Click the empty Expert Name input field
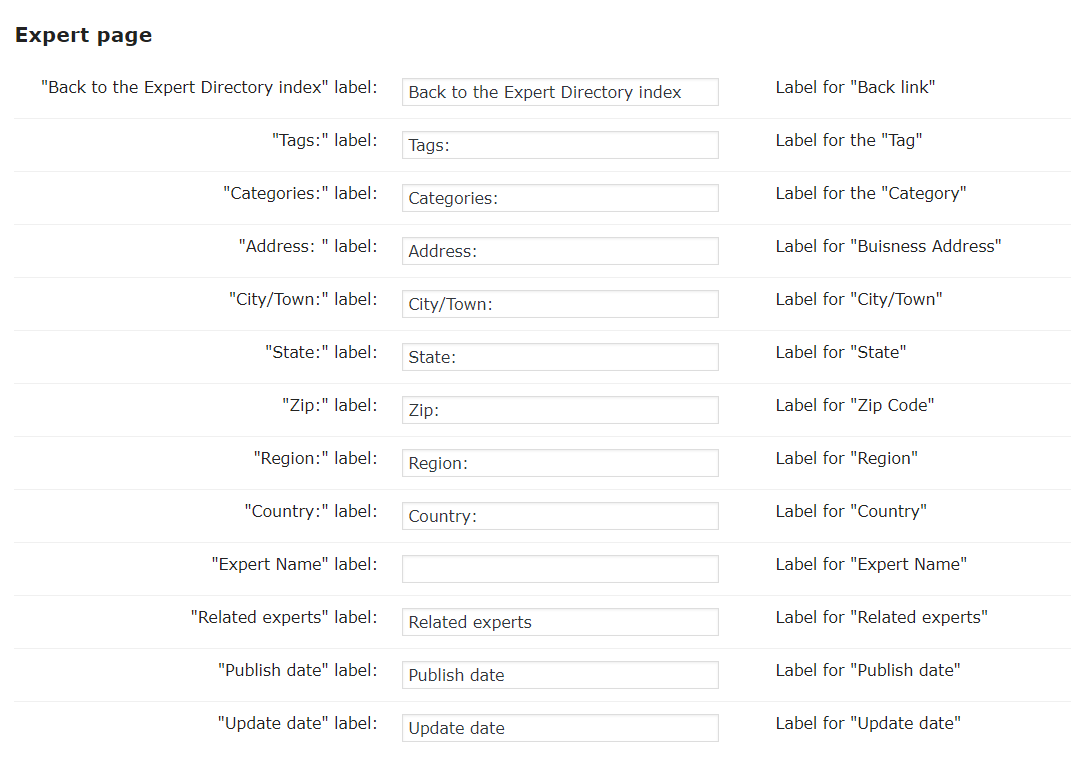The height and width of the screenshot is (773, 1071). coord(560,569)
